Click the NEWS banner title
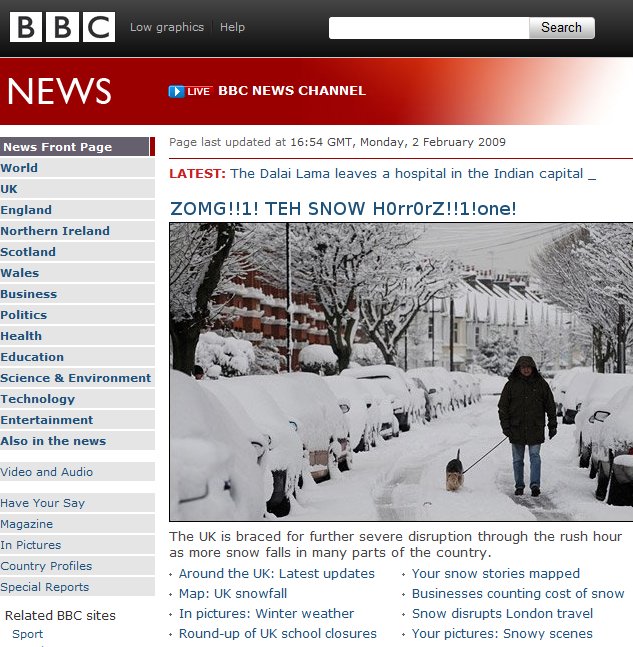Viewport: 633px width, 647px height. pyautogui.click(x=59, y=91)
